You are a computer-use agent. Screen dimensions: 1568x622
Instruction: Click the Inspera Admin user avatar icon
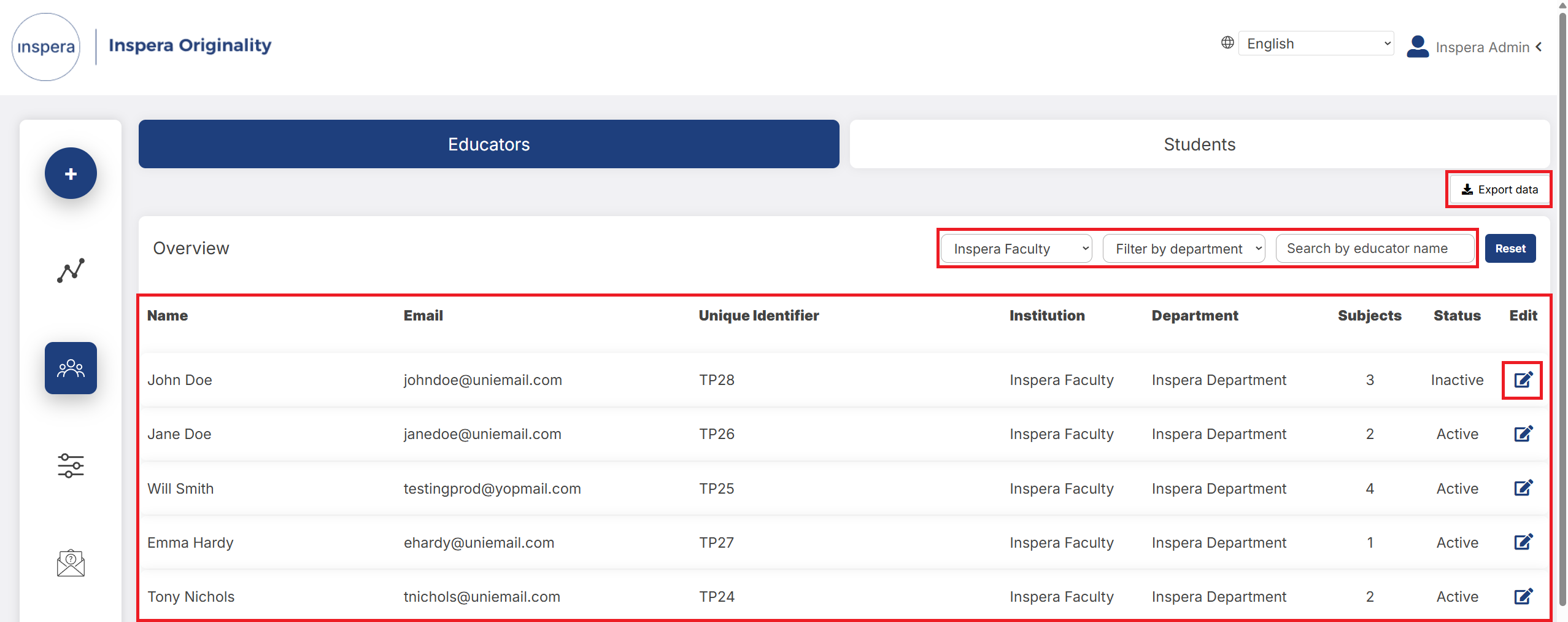1417,47
